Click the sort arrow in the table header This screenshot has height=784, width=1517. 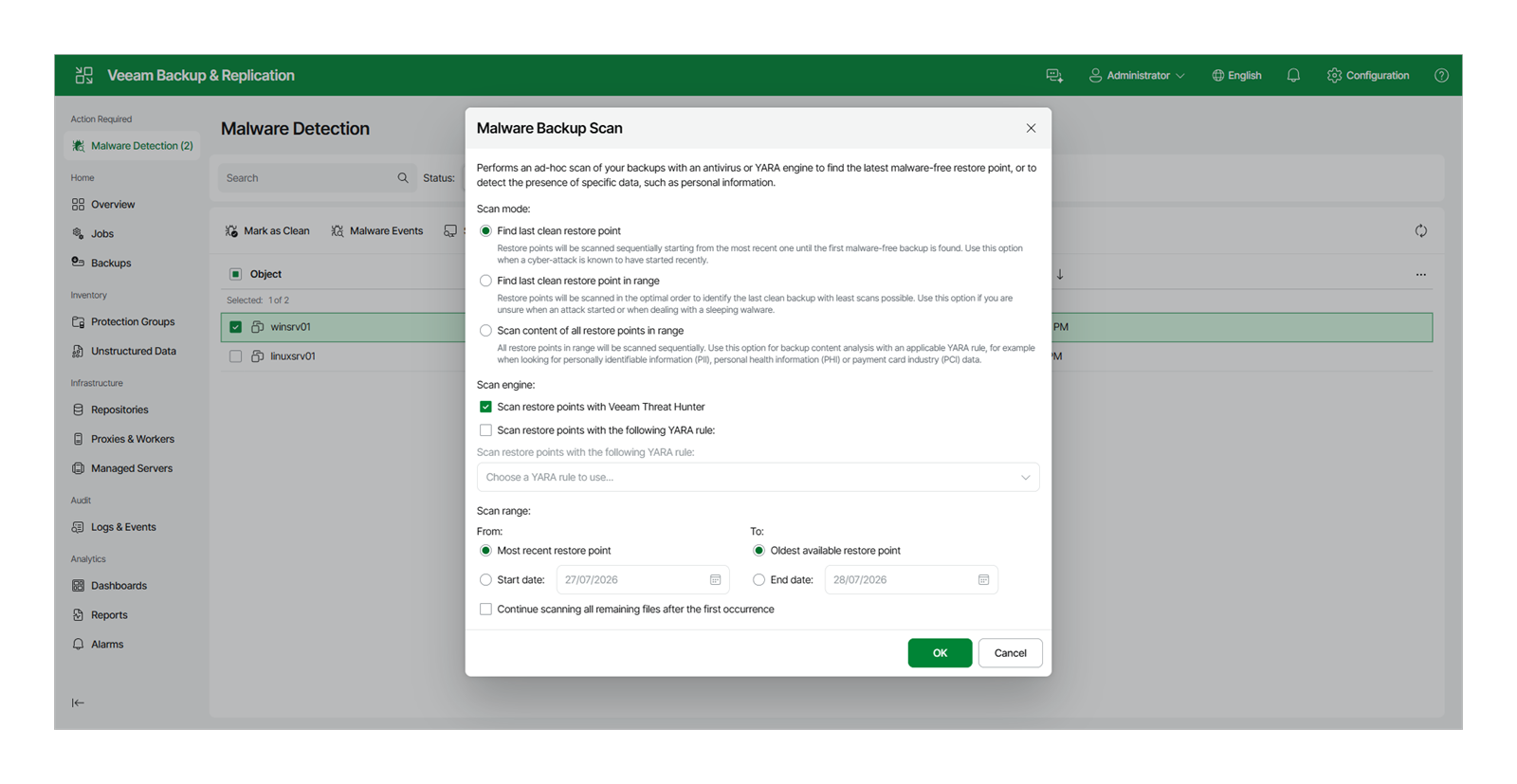[x=1060, y=274]
